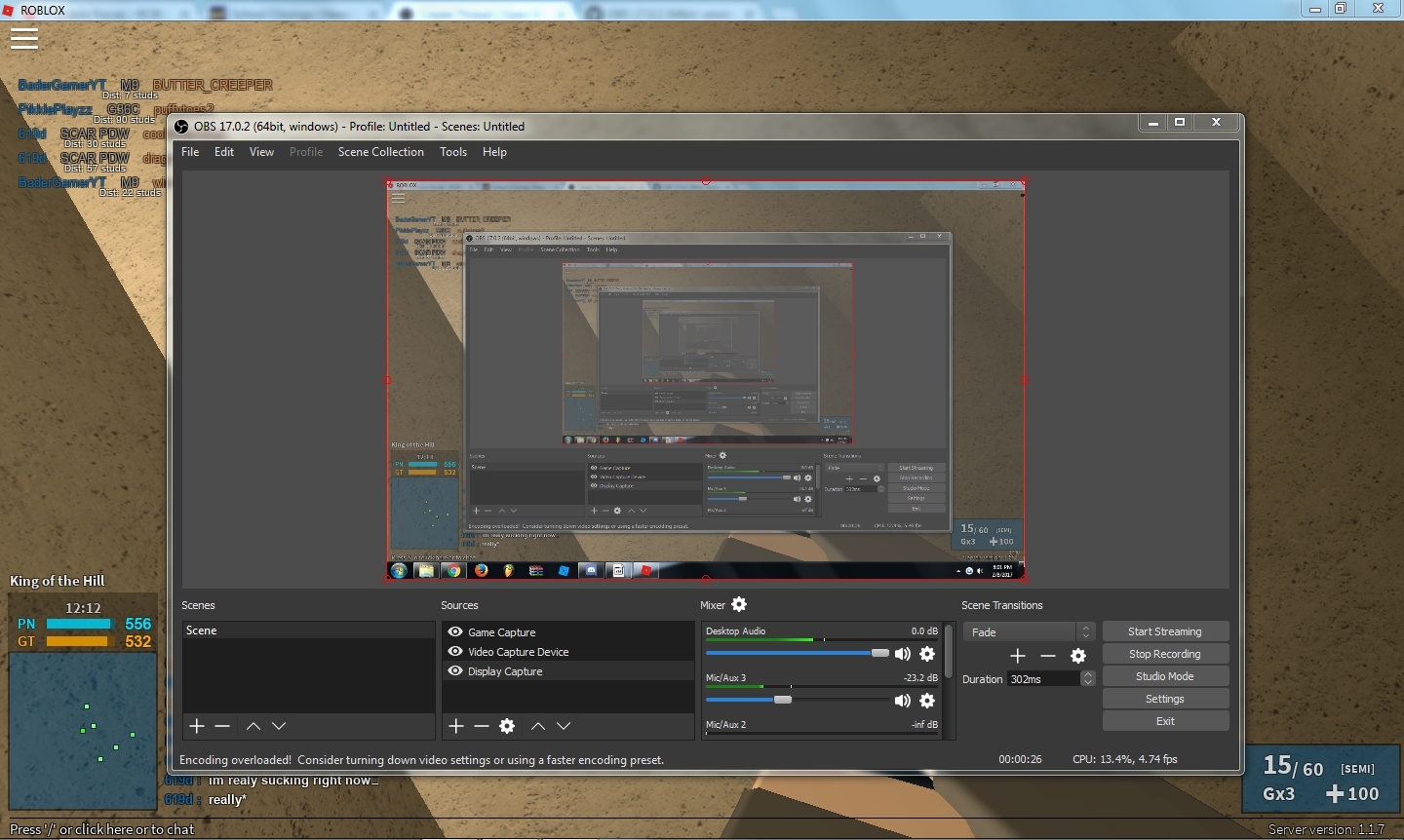1404x840 pixels.
Task: Click the Server version 1.1.7 text
Action: [1327, 829]
